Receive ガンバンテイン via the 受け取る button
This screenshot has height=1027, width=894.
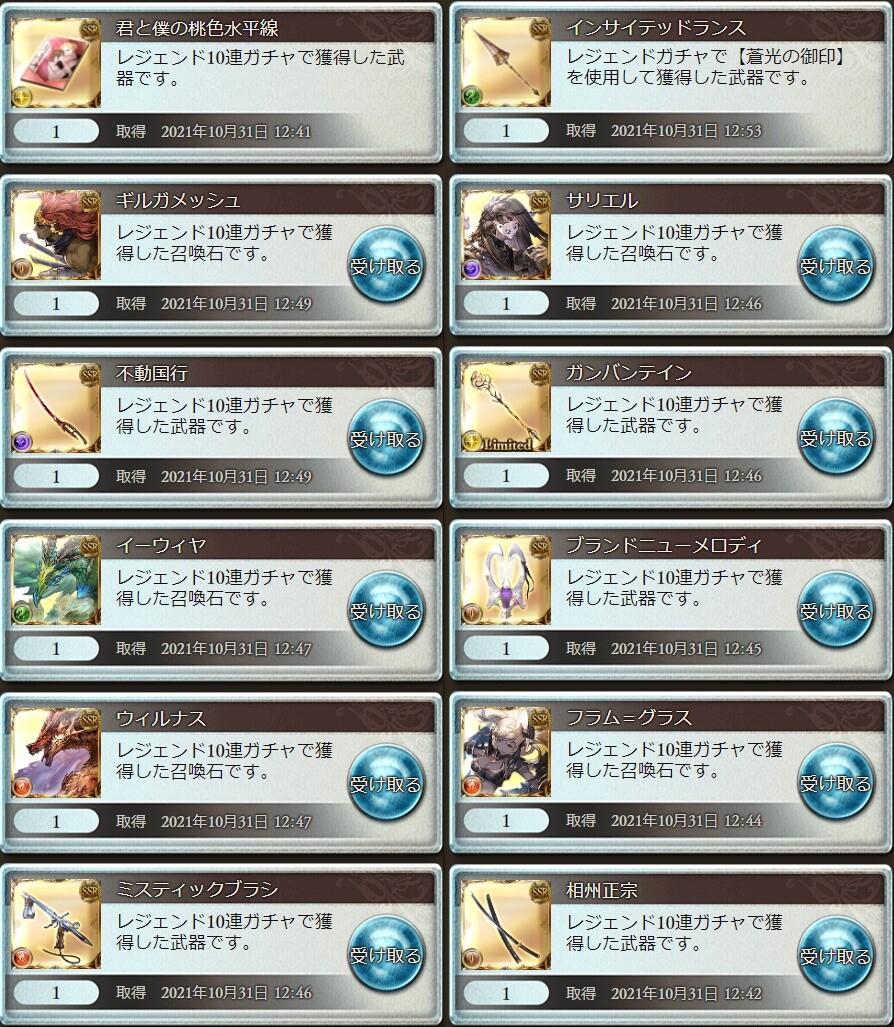(x=836, y=438)
